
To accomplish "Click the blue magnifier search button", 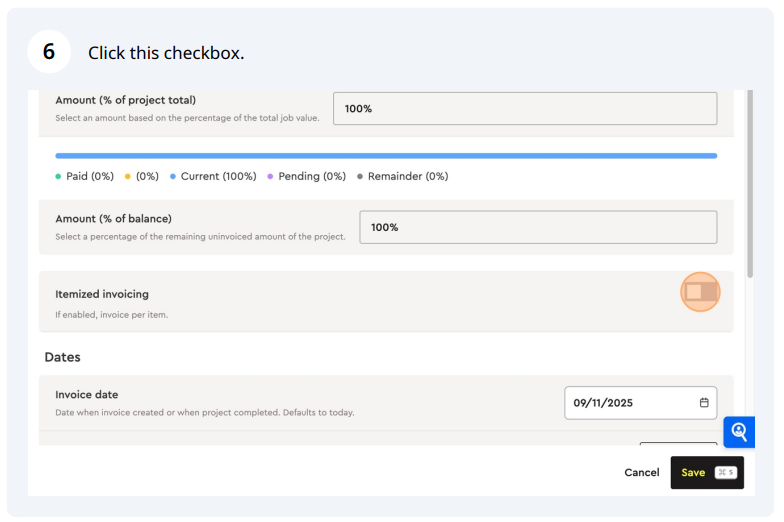I will tap(739, 432).
